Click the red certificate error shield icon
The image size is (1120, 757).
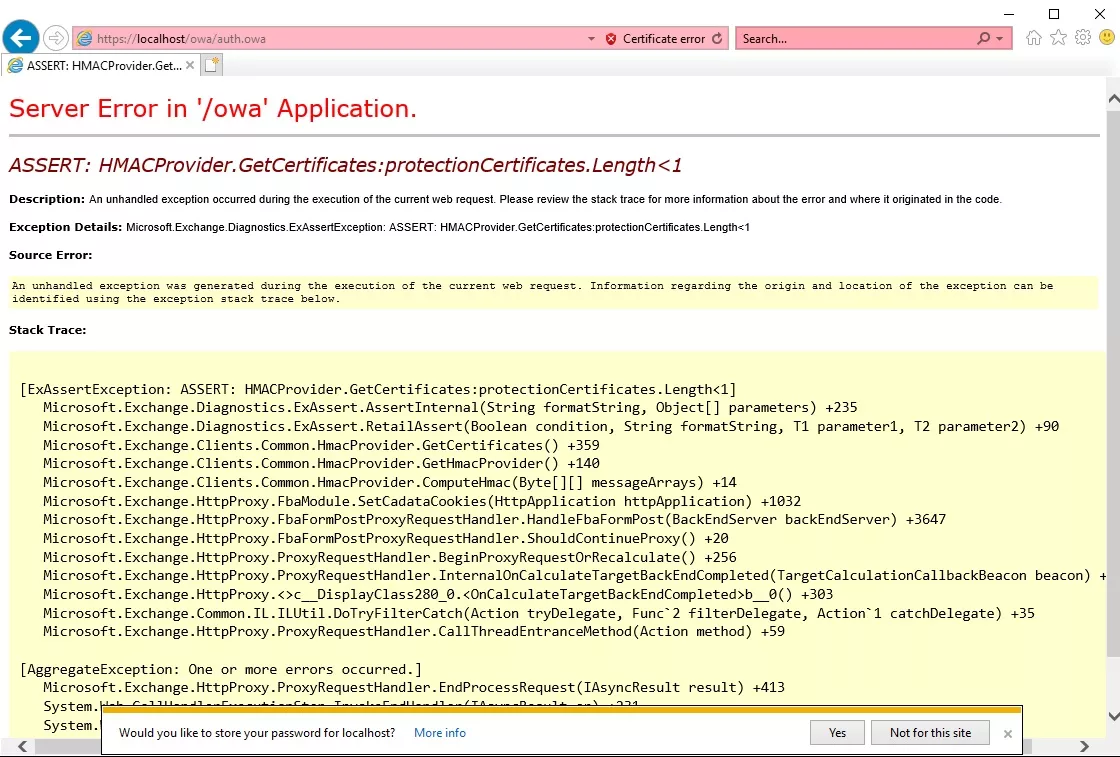[x=611, y=39]
